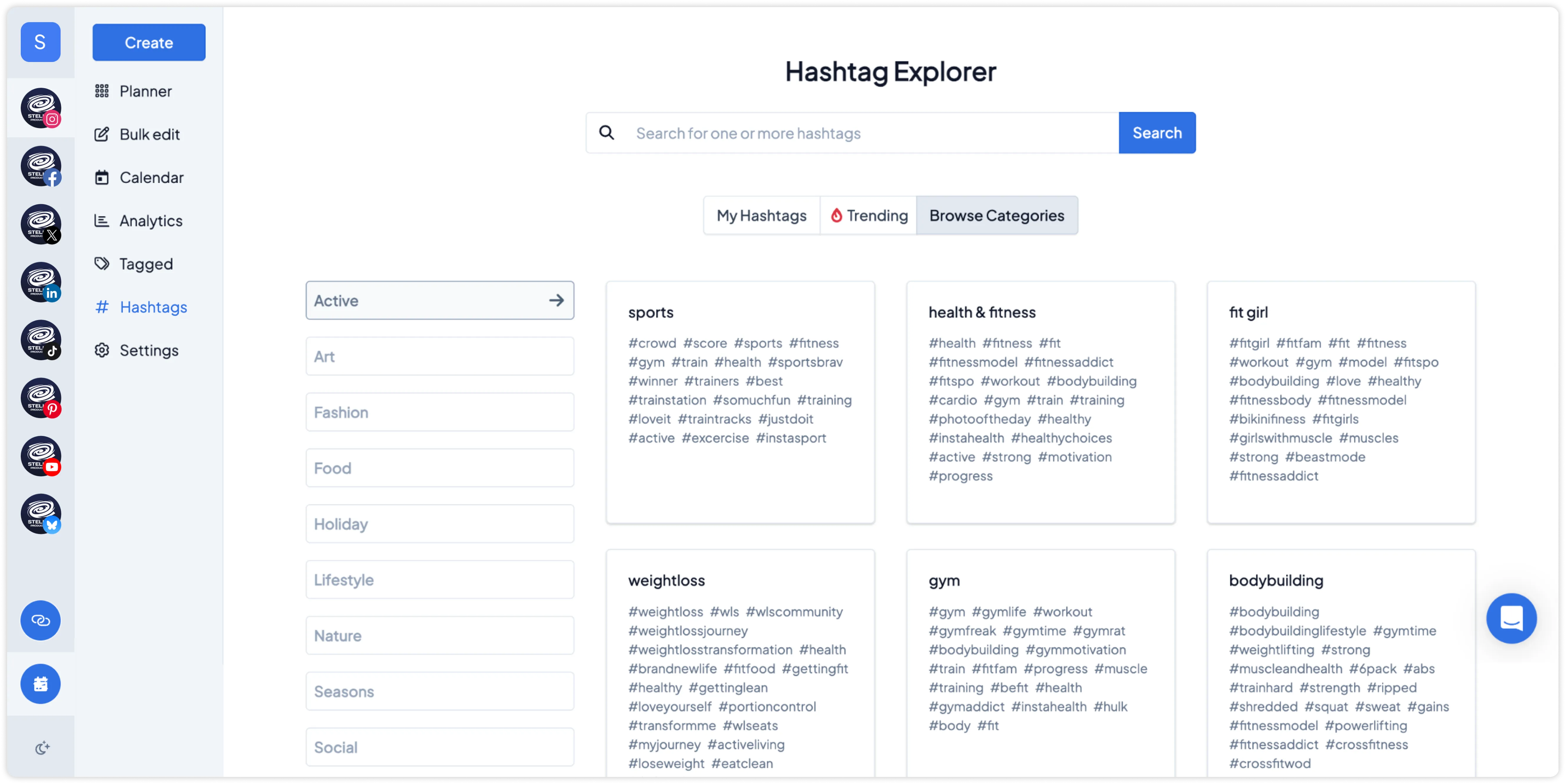Open the fit girl hashtag card
The width and height of the screenshot is (1566, 784).
(x=1341, y=402)
